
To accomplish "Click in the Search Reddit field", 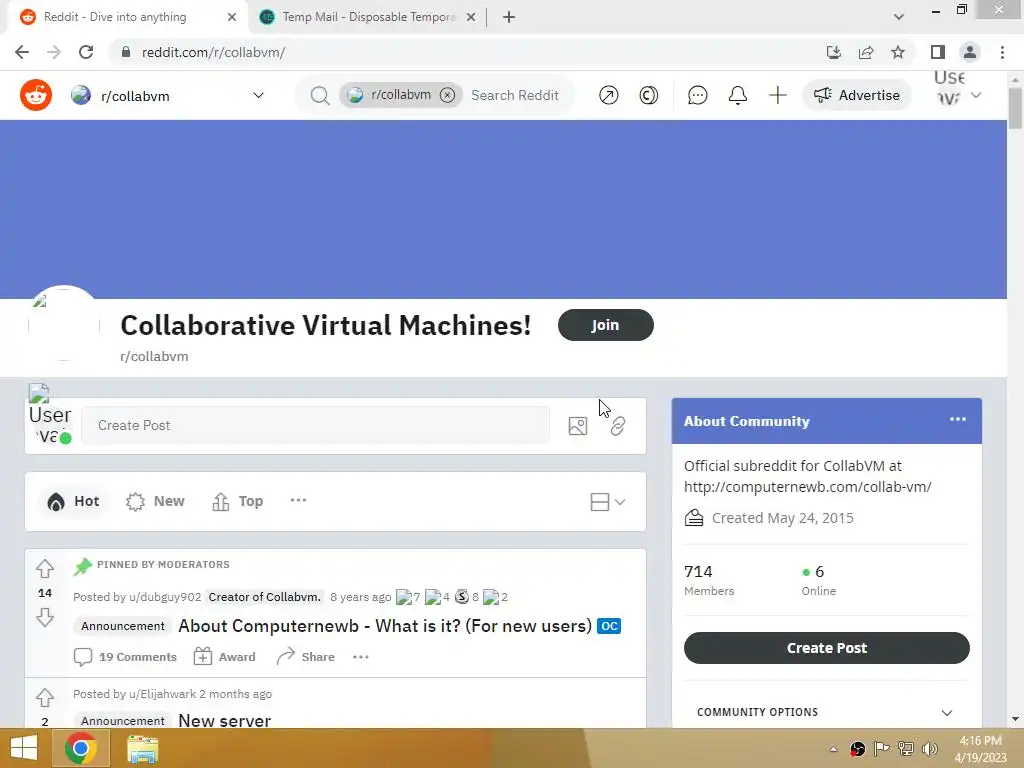I will point(515,95).
